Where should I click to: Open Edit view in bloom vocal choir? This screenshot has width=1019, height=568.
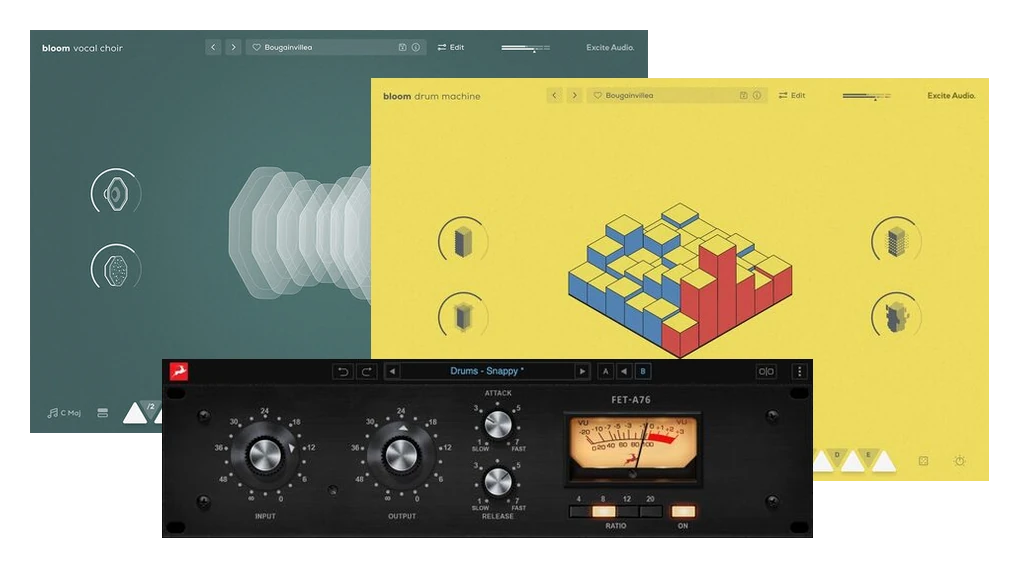tap(451, 47)
